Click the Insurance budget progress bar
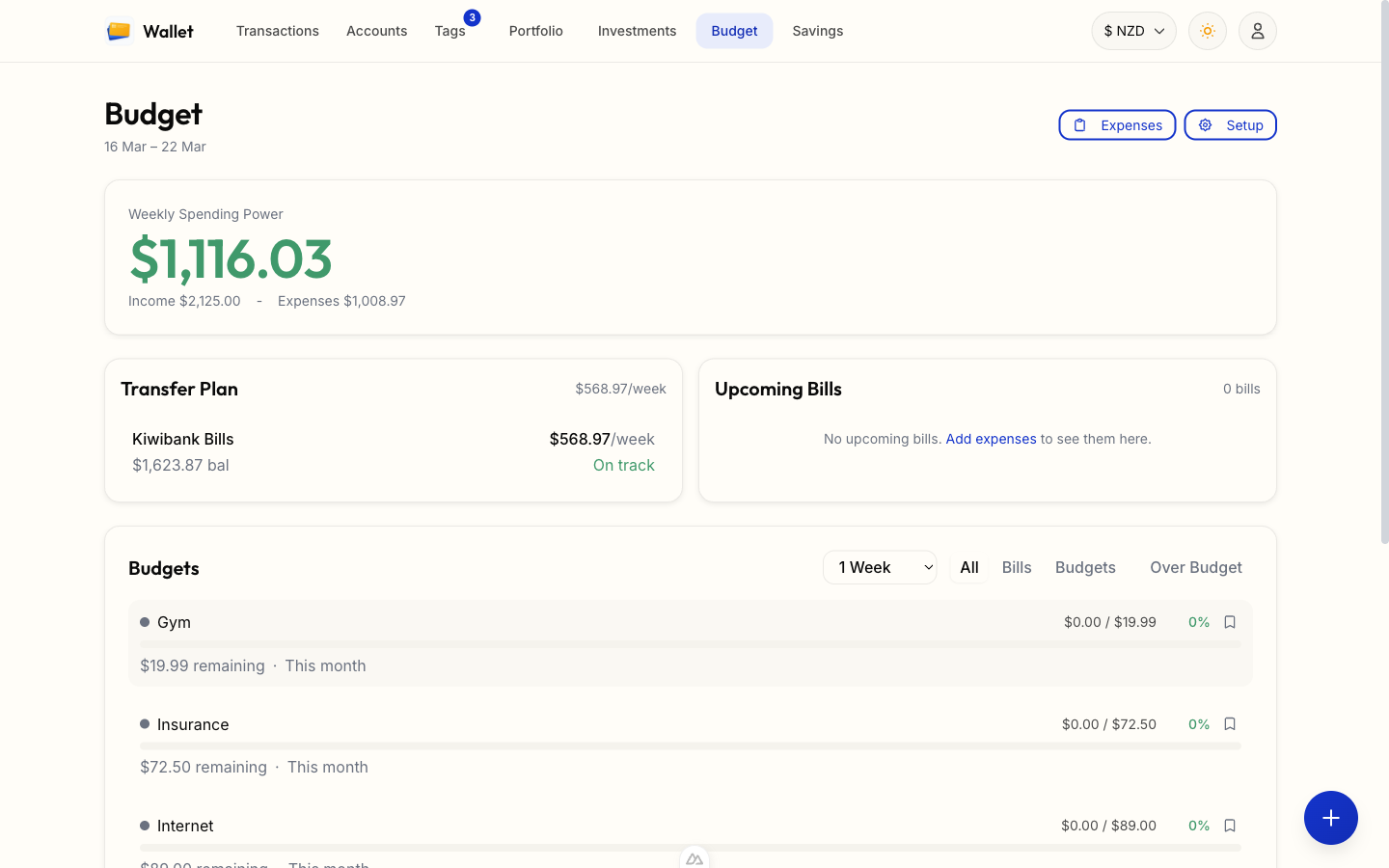The width and height of the screenshot is (1389, 868). click(690, 746)
